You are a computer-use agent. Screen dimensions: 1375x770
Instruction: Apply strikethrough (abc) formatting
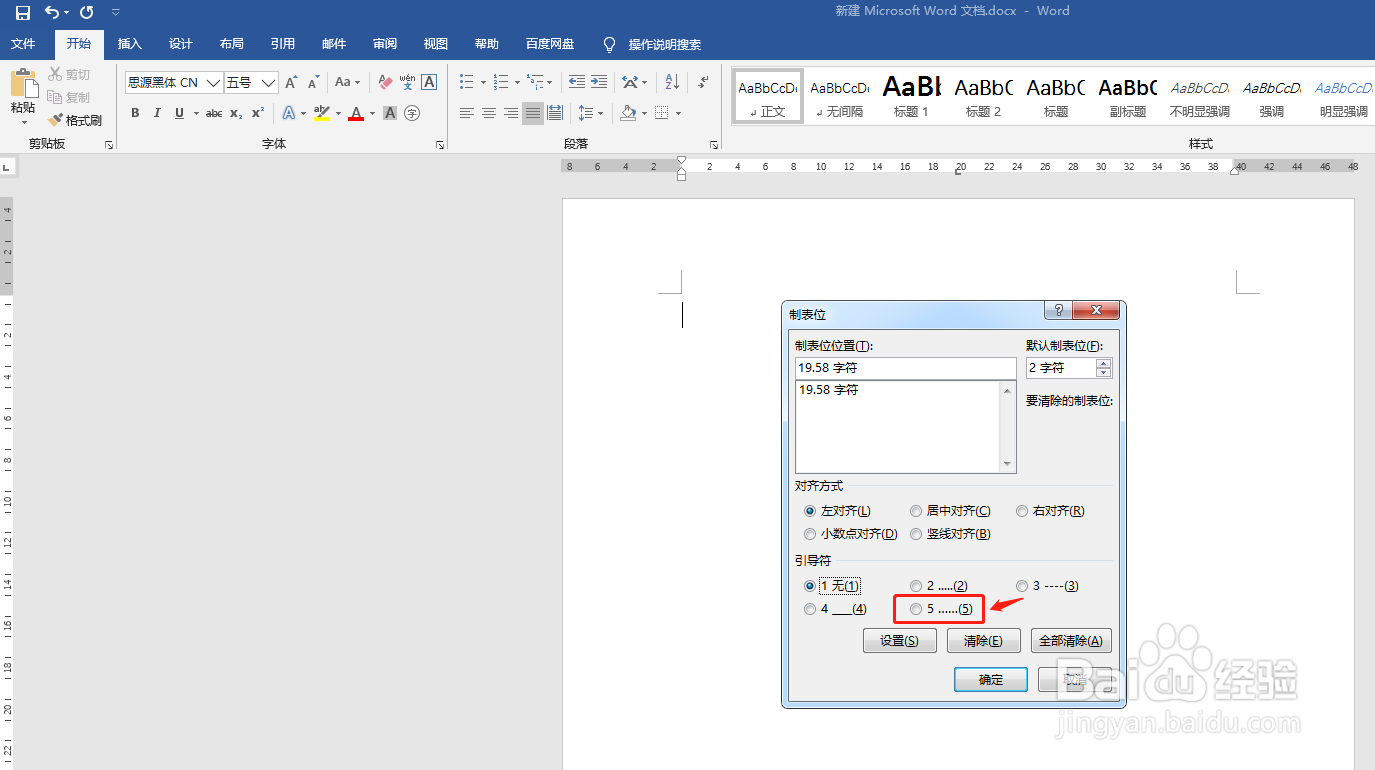pyautogui.click(x=214, y=113)
